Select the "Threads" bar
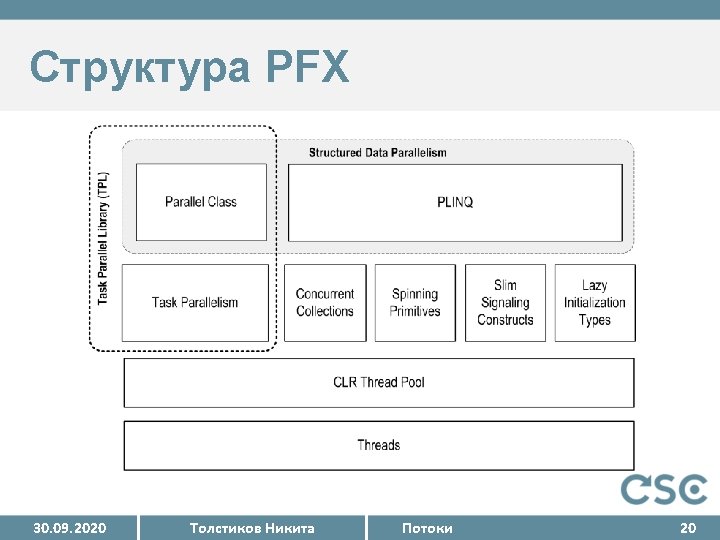The width and height of the screenshot is (720, 540). click(x=379, y=445)
